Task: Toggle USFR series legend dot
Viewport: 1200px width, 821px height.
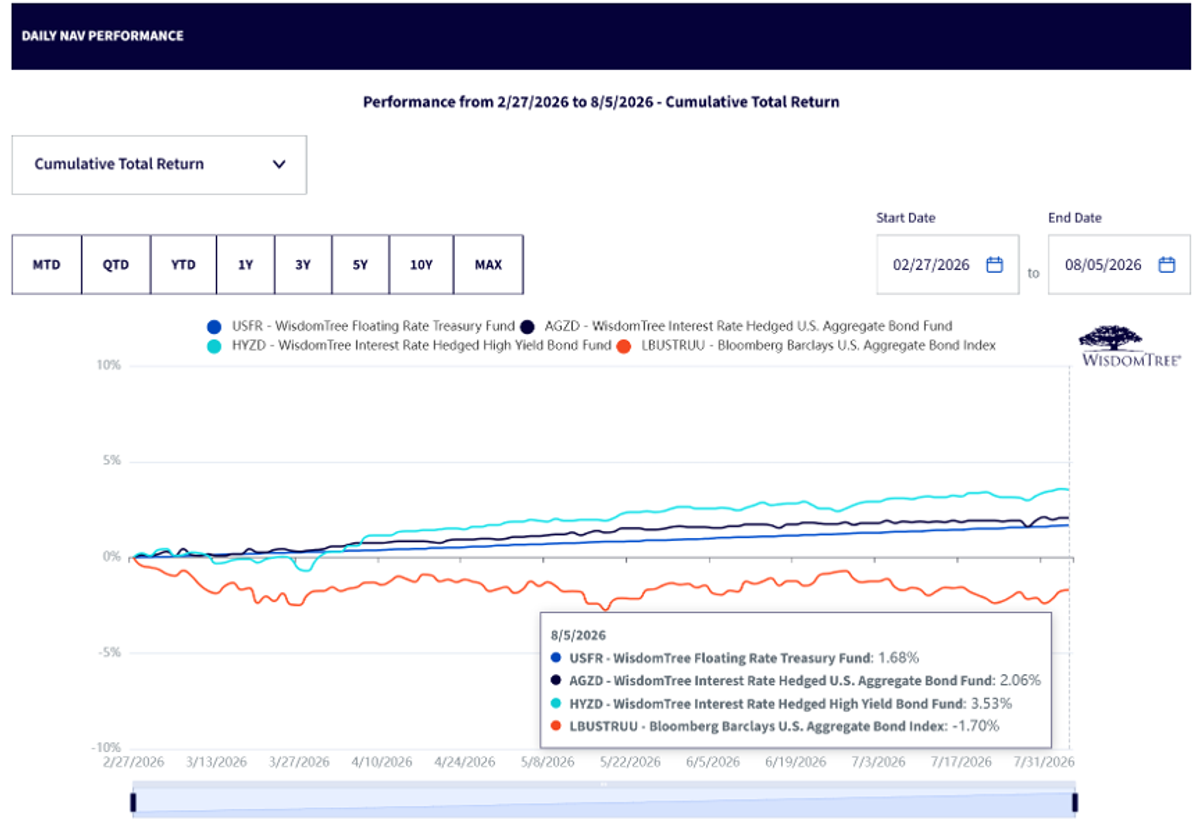Action: 213,326
